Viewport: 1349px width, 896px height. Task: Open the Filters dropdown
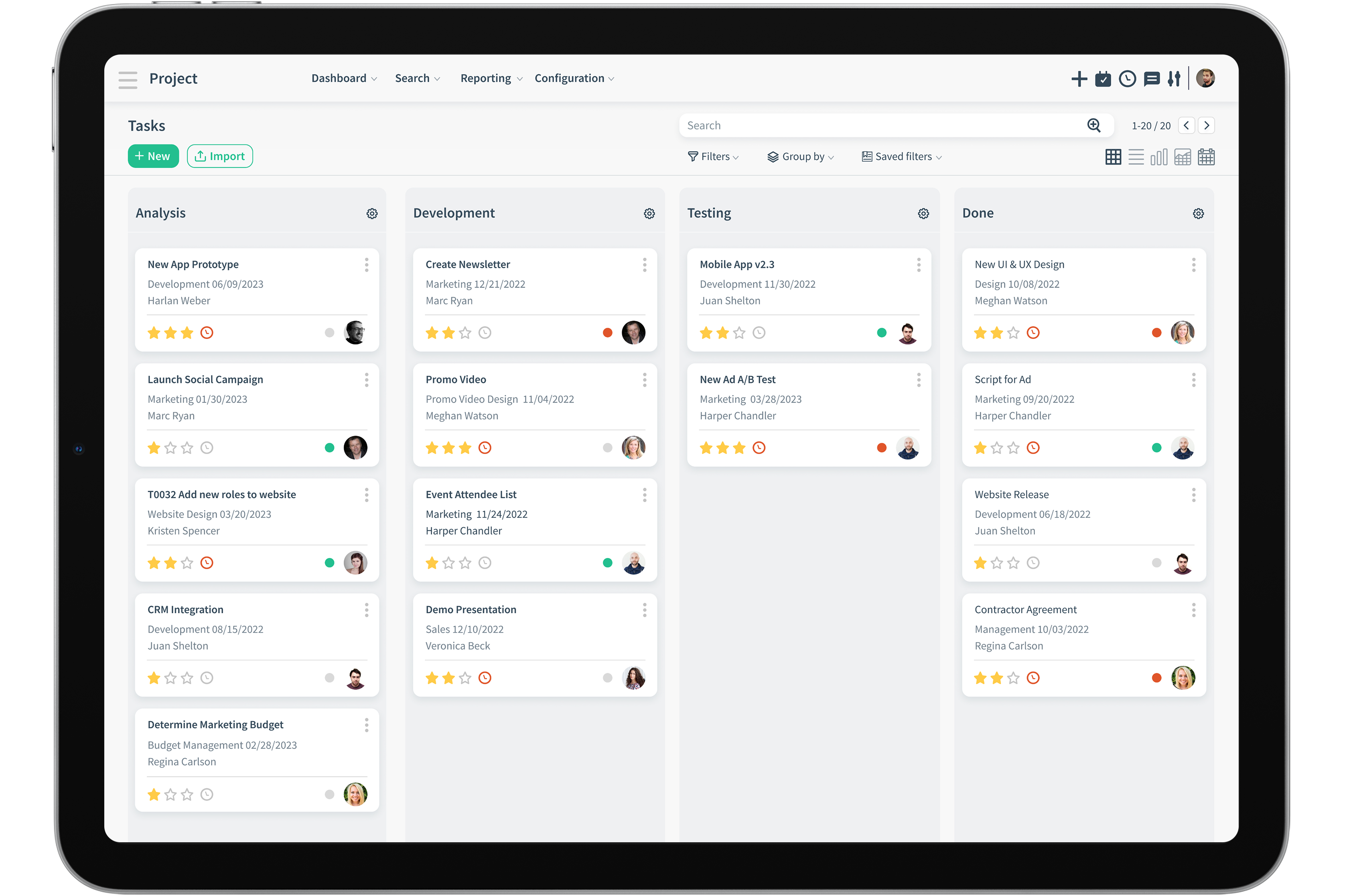(x=713, y=156)
